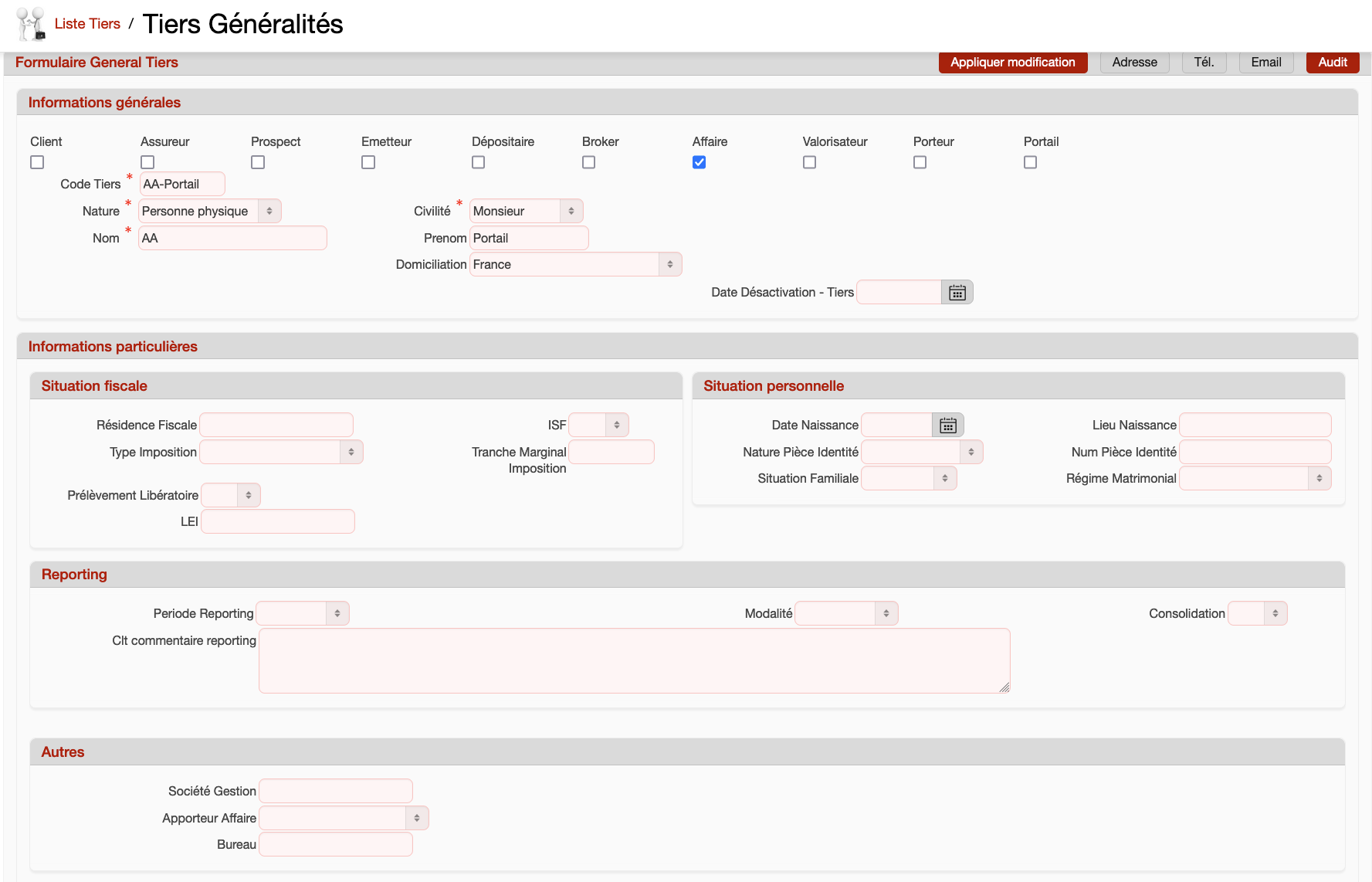This screenshot has width=1372, height=882.
Task: Click the Clt commentaire reporting text area
Action: click(x=634, y=660)
